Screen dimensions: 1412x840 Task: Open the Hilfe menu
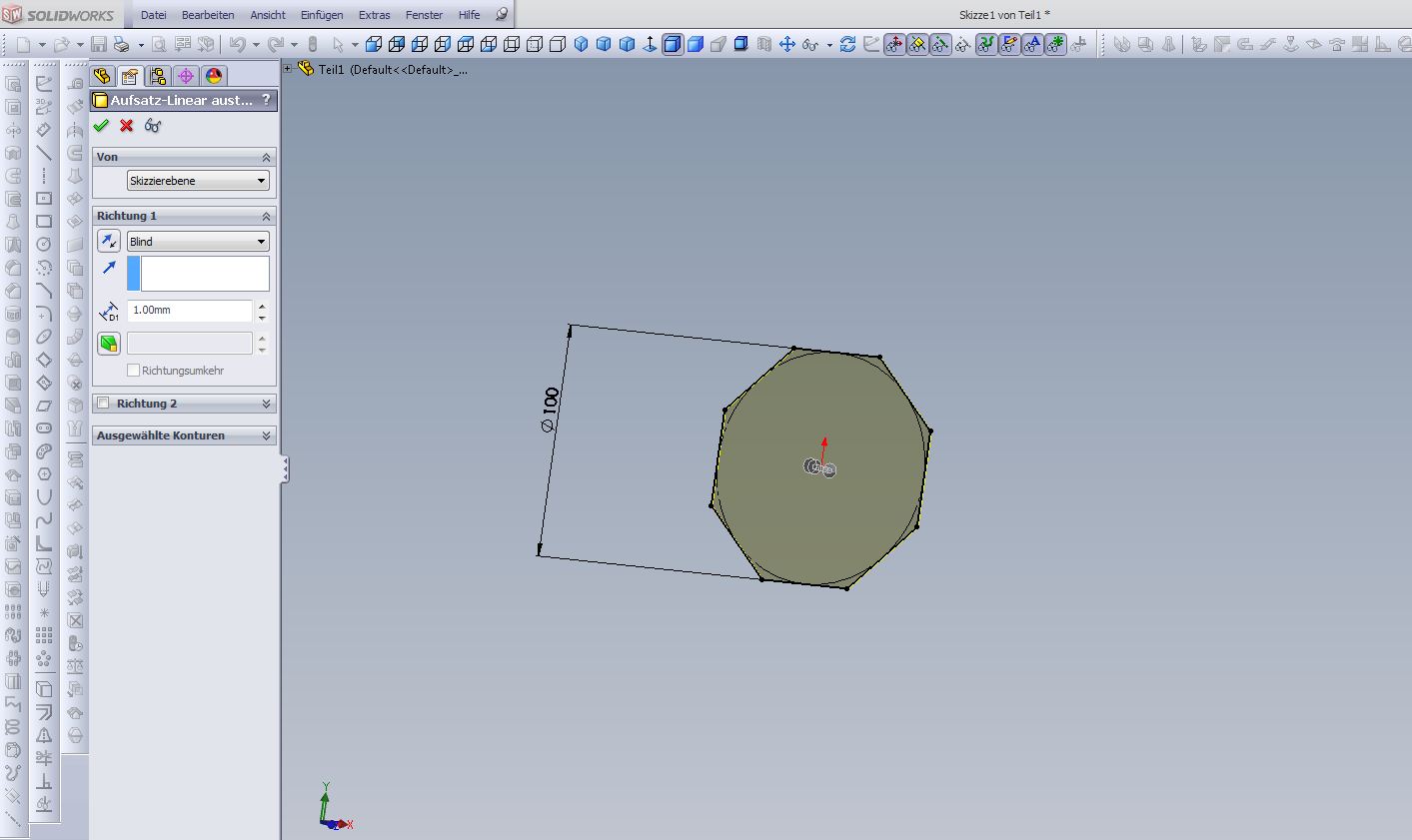(469, 15)
